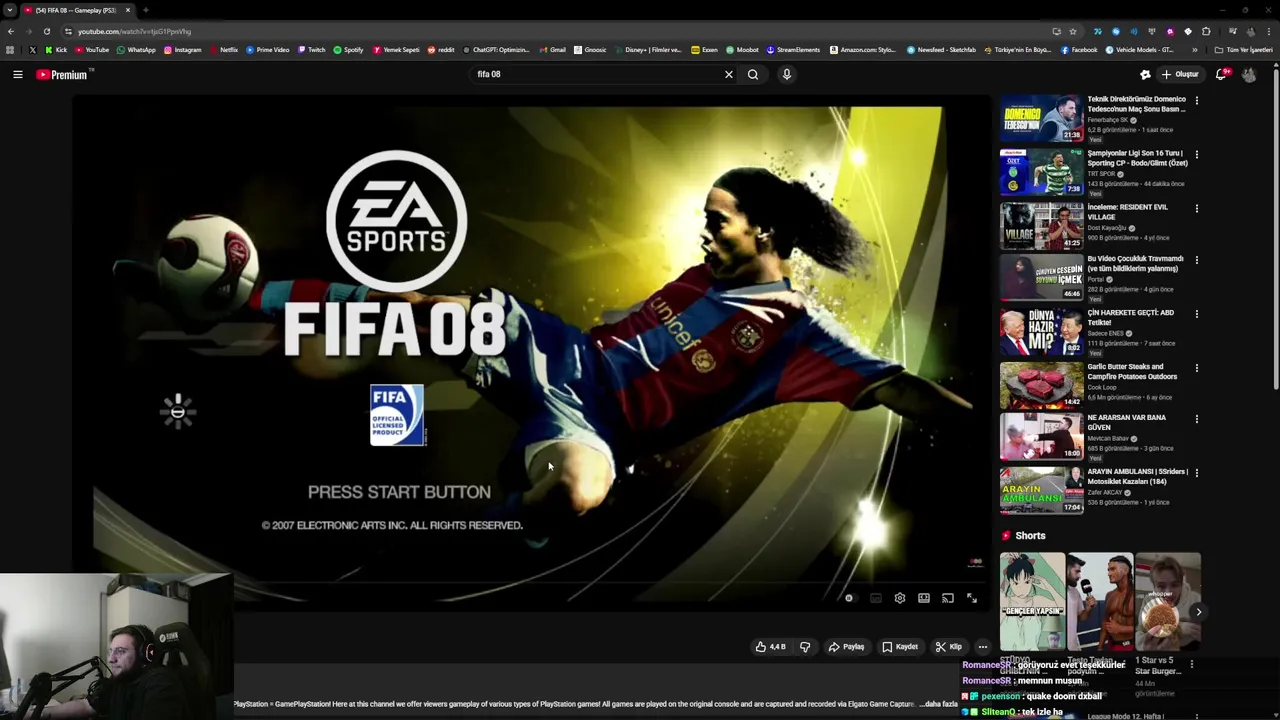
Task: Open the Instagram bookmark
Action: coord(182,49)
